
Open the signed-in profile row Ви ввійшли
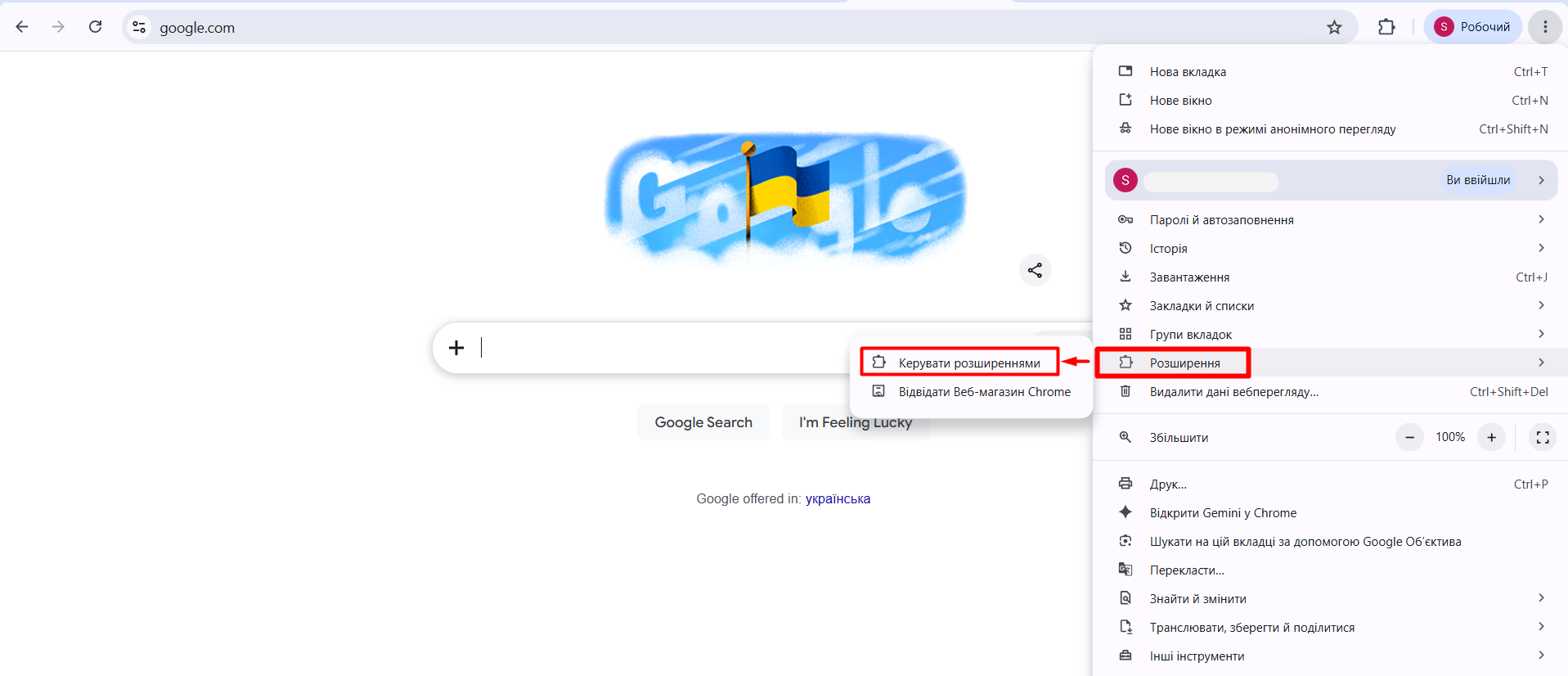tap(1331, 180)
